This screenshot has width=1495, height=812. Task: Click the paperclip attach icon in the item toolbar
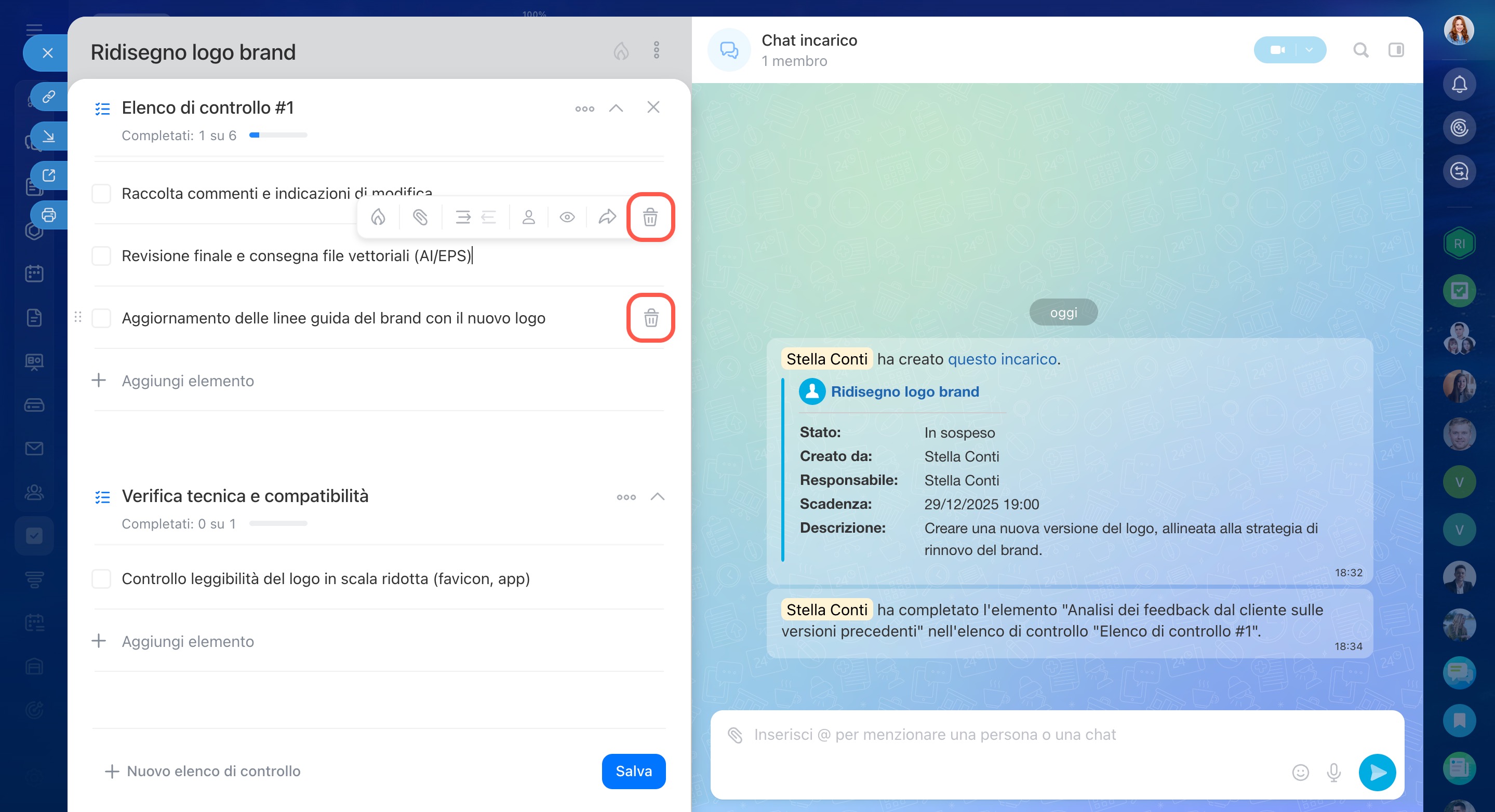pos(420,218)
